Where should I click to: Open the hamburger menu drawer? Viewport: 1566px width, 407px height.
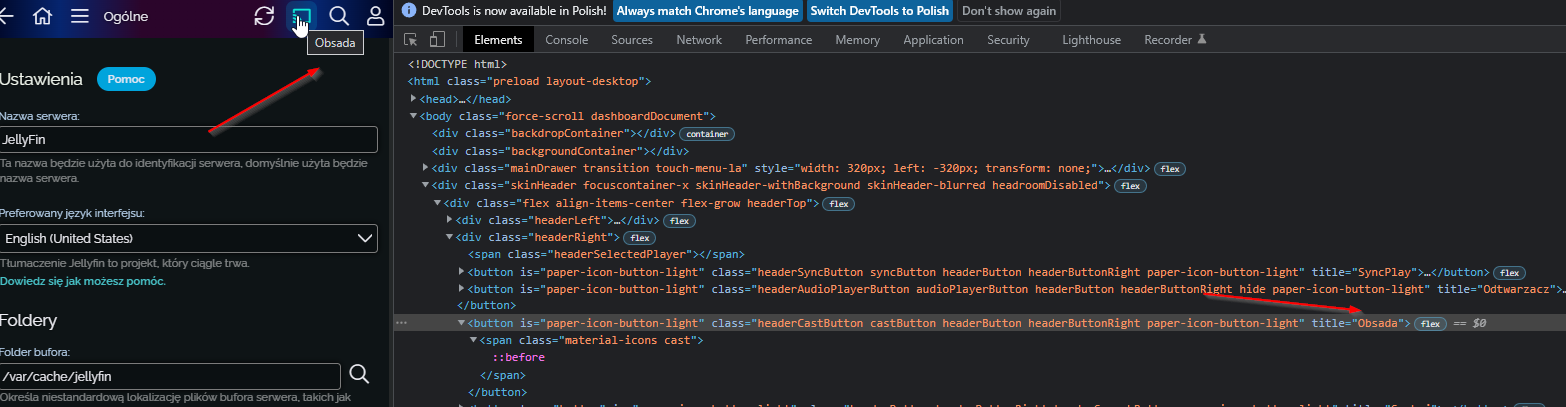pyautogui.click(x=80, y=16)
